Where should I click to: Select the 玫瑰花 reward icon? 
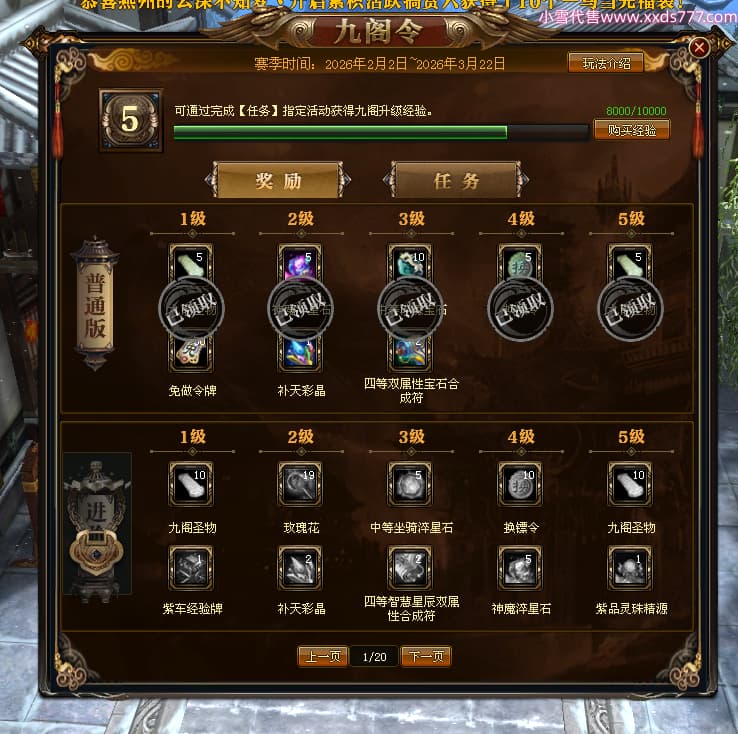pos(300,484)
